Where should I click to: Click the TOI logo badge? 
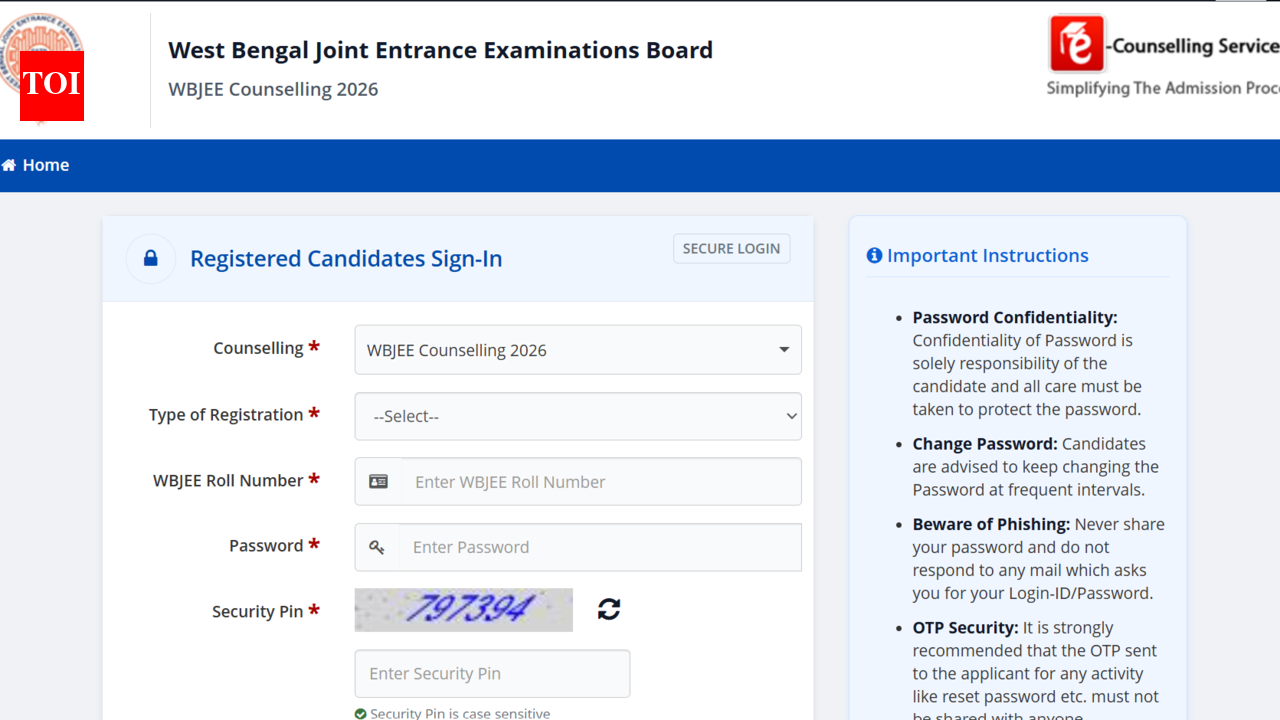point(52,86)
